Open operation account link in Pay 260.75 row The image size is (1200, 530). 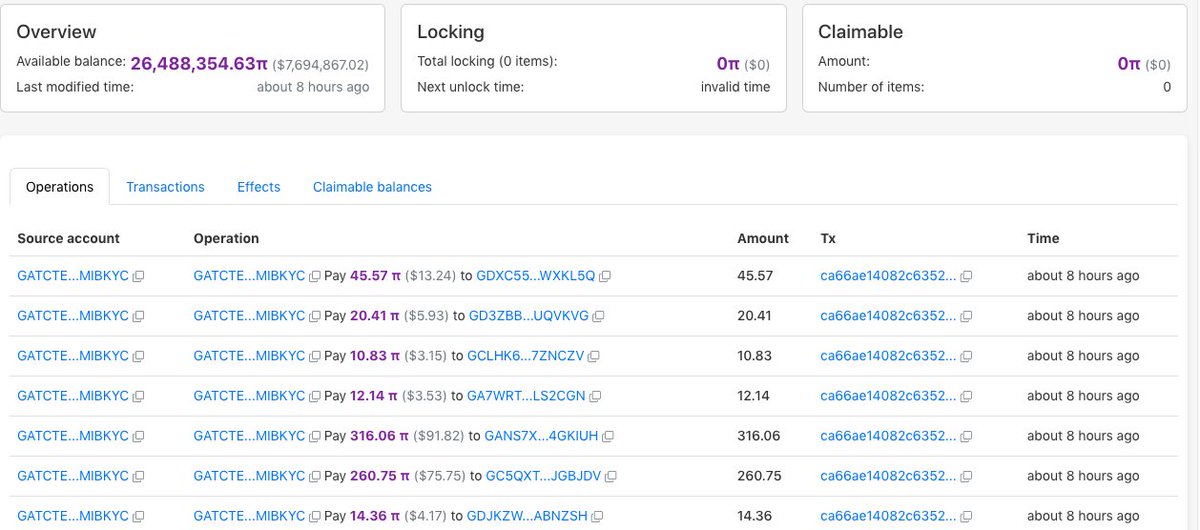click(x=249, y=476)
